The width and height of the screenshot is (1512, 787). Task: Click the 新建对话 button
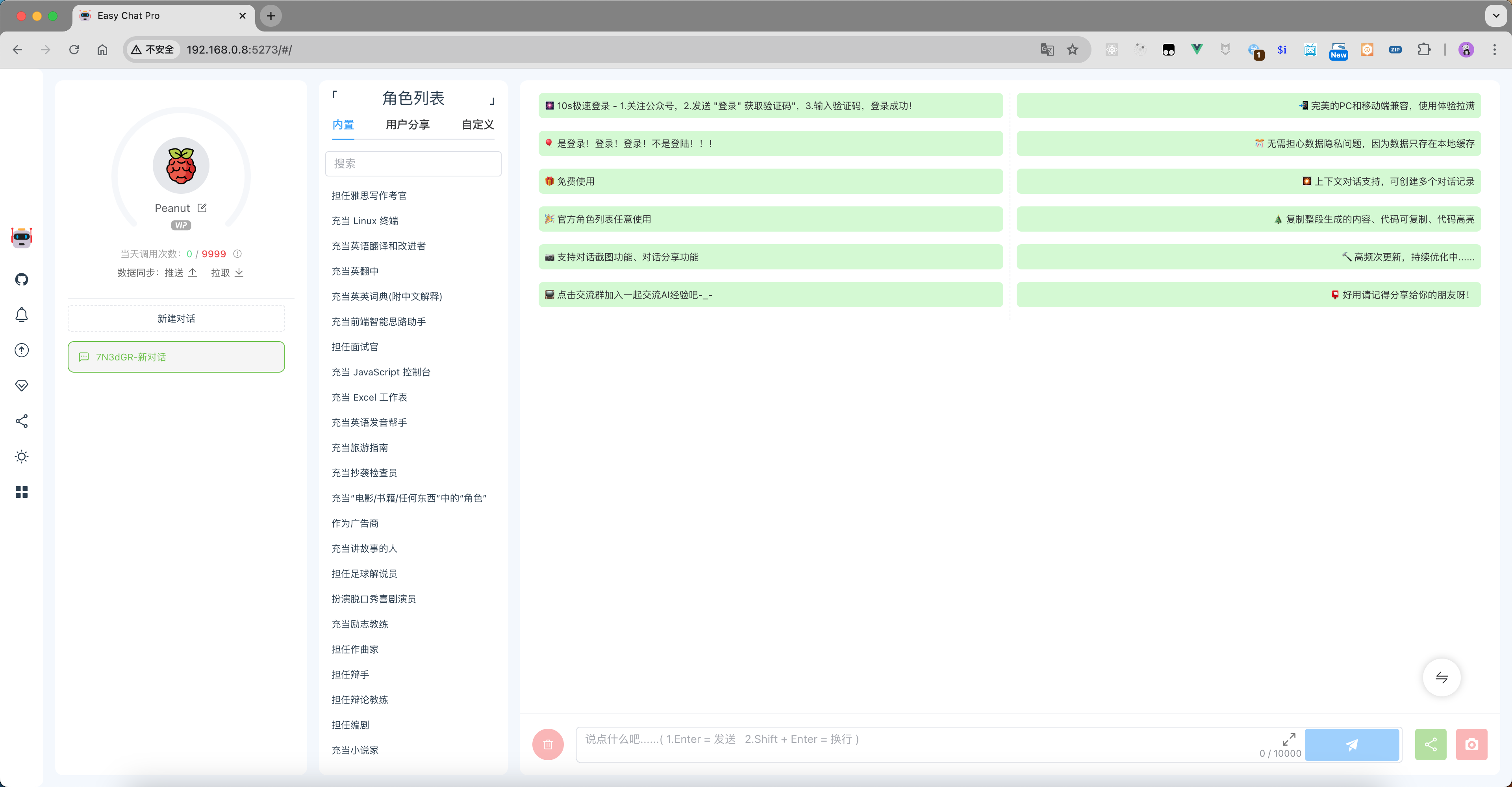176,318
